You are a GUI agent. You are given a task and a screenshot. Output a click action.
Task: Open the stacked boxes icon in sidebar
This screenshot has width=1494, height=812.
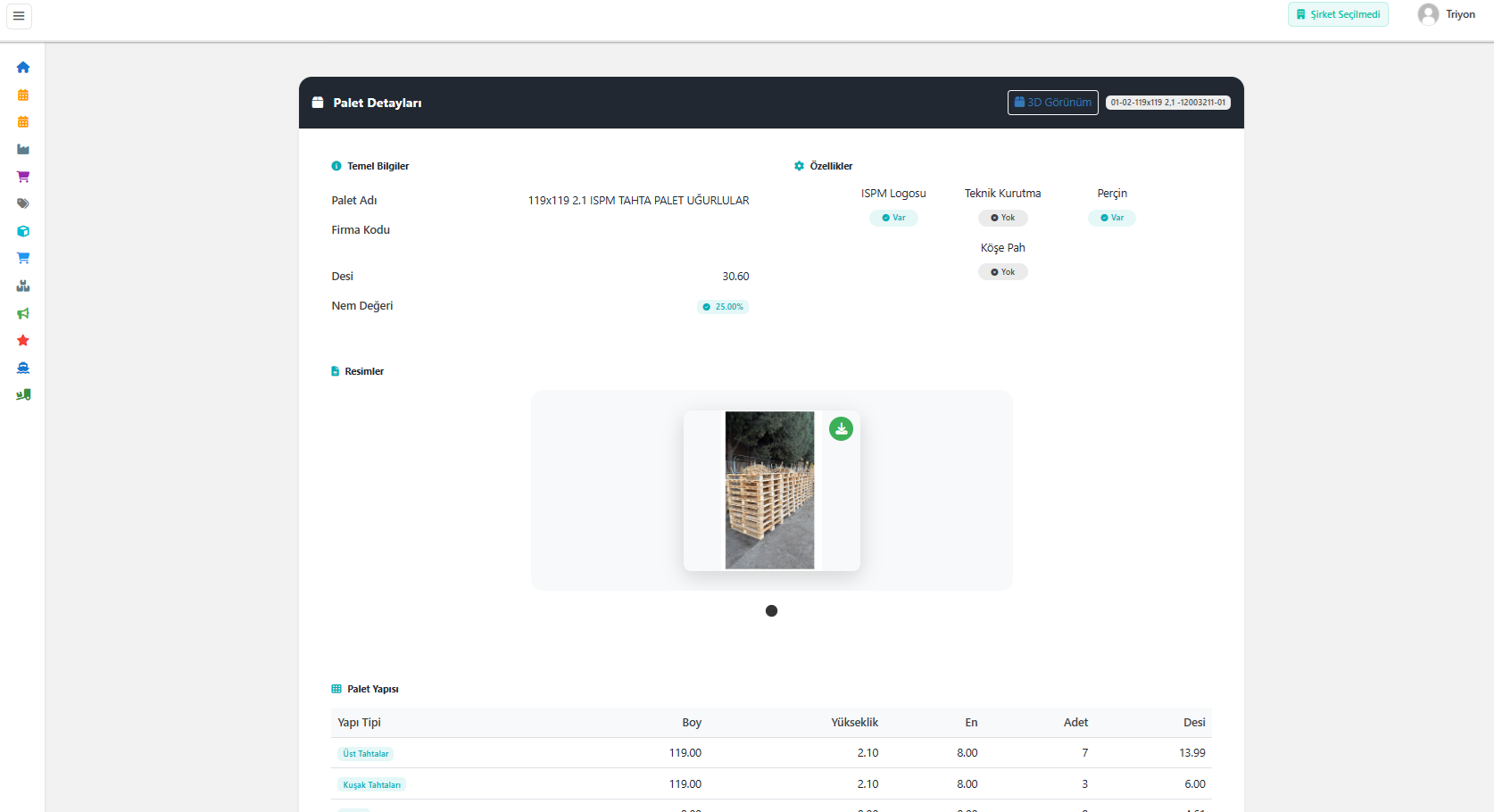(23, 286)
